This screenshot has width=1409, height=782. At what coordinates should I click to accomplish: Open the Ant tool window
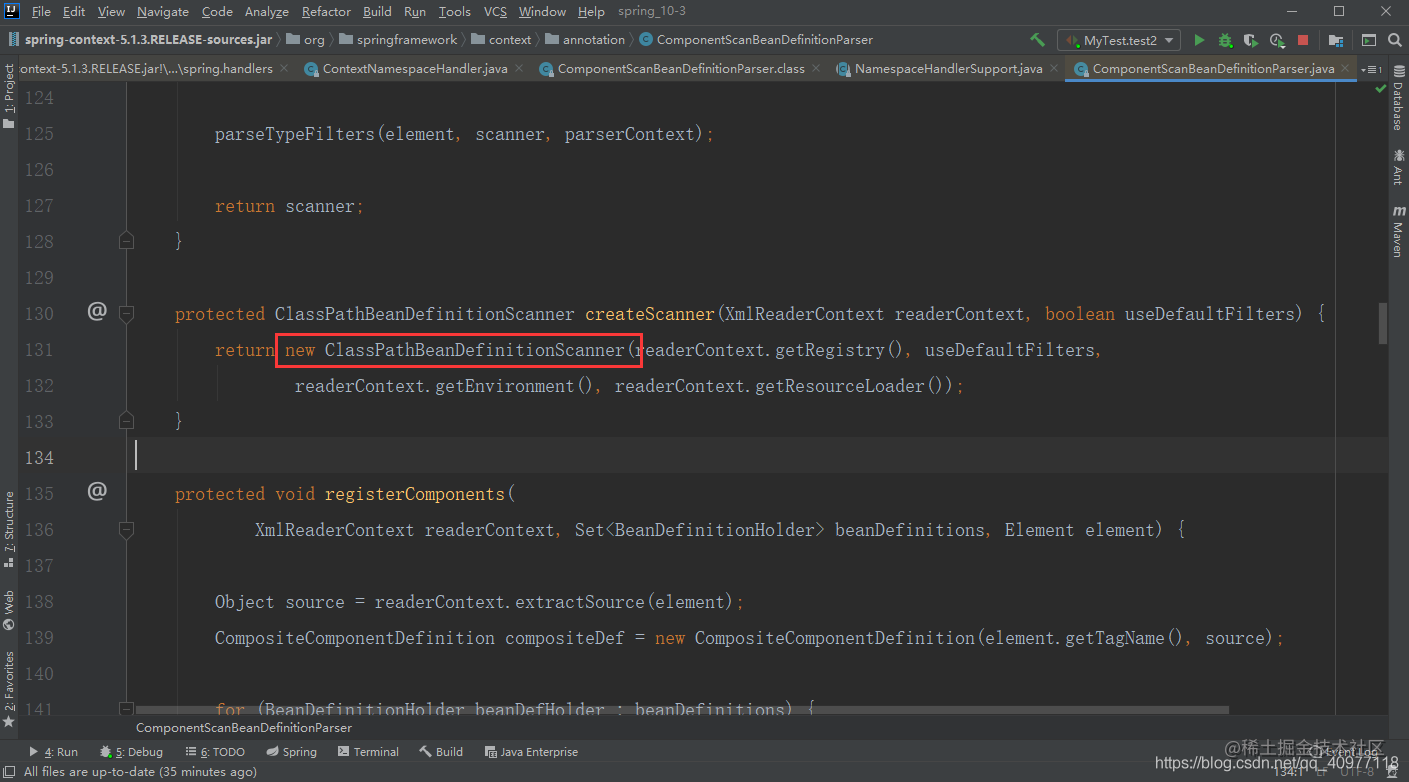(1398, 168)
